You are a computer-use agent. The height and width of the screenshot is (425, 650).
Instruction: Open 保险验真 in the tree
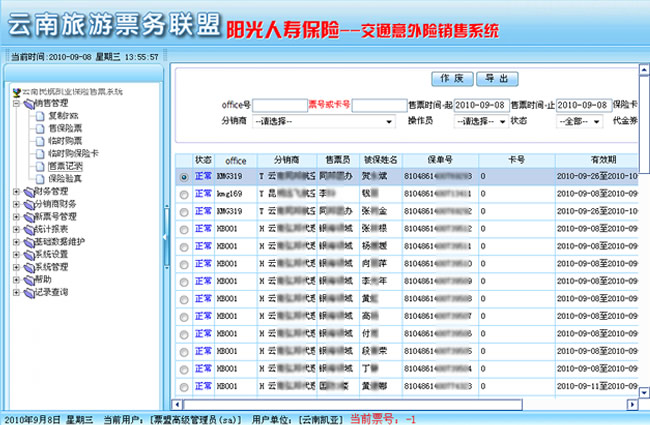pyautogui.click(x=65, y=179)
